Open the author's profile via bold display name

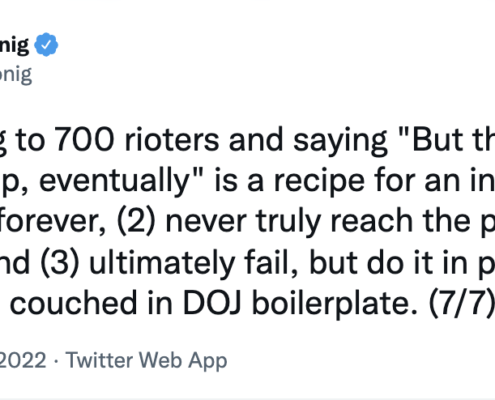tap(14, 45)
